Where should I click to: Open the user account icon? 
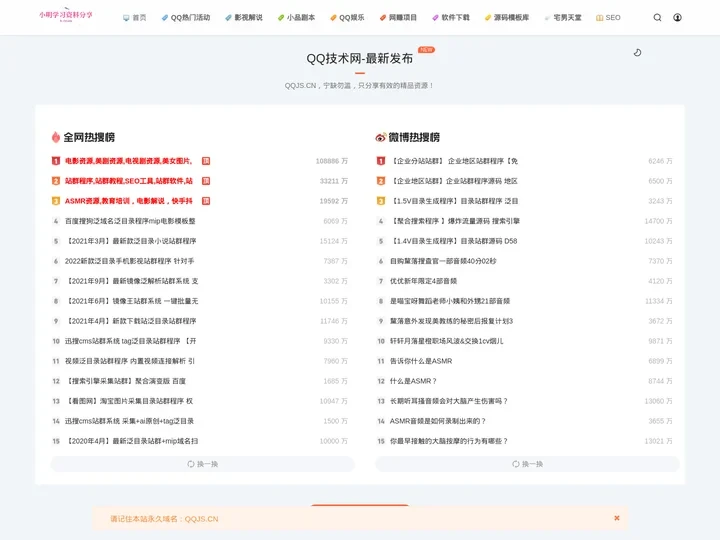coord(677,17)
